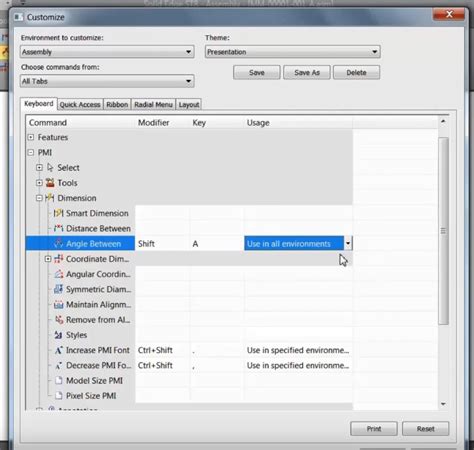The height and width of the screenshot is (450, 474).
Task: Close the Customize dialog
Action: pyautogui.click(x=449, y=14)
